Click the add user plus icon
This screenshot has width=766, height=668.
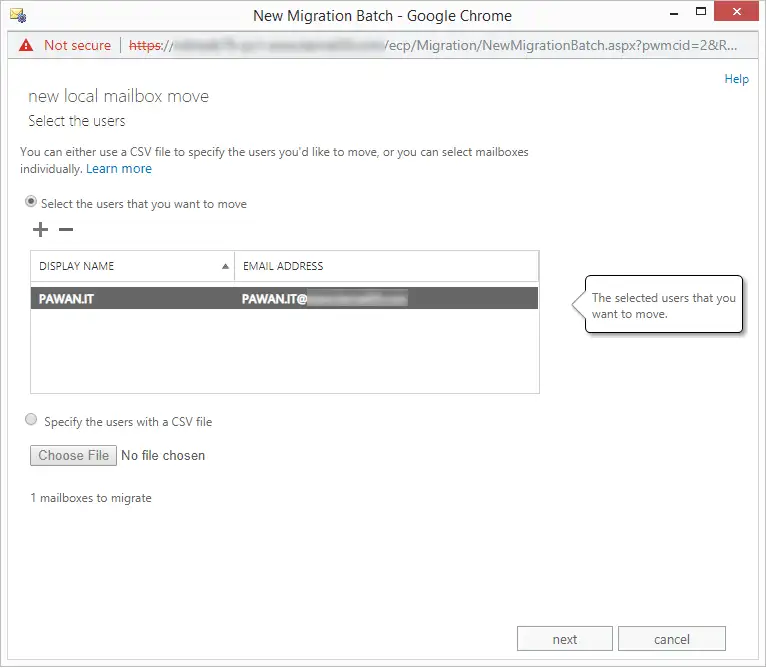40,230
